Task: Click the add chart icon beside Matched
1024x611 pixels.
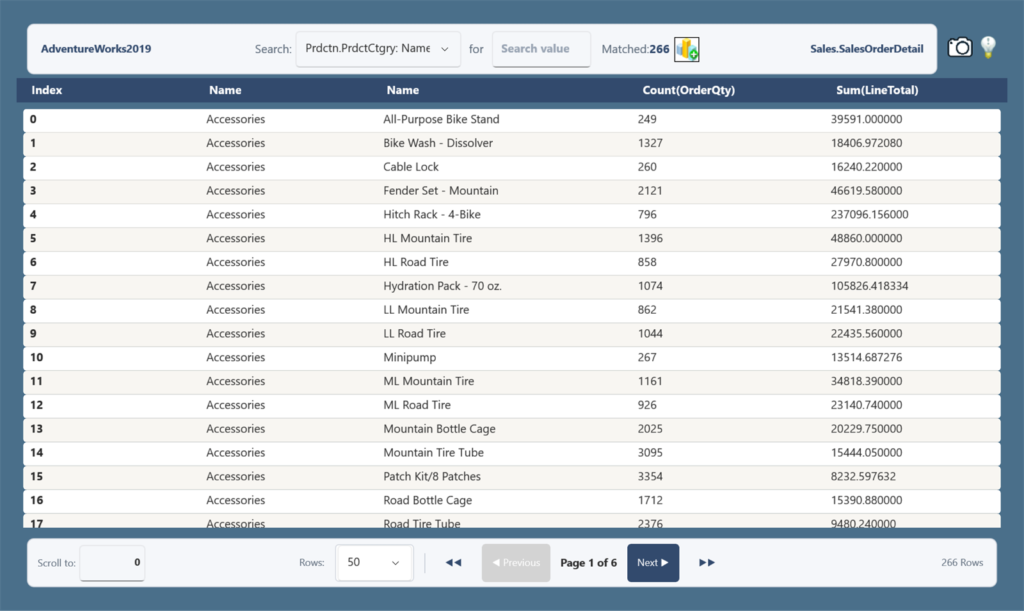Action: 687,49
